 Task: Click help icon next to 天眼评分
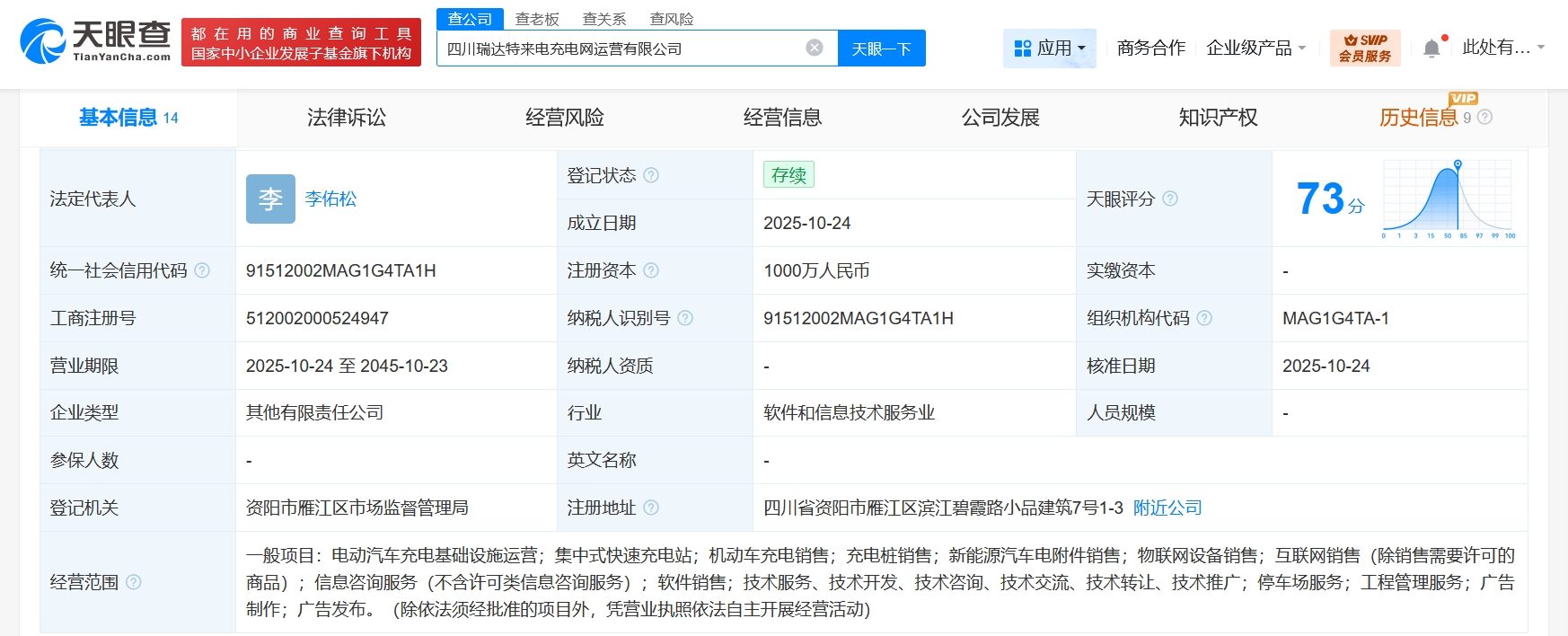pos(1170,199)
